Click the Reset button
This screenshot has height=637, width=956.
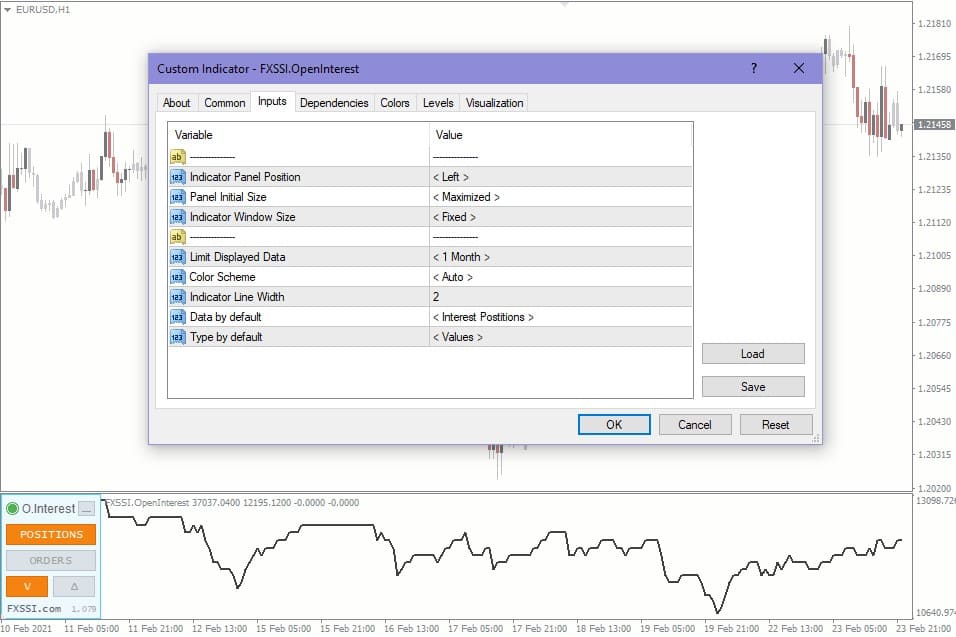776,425
